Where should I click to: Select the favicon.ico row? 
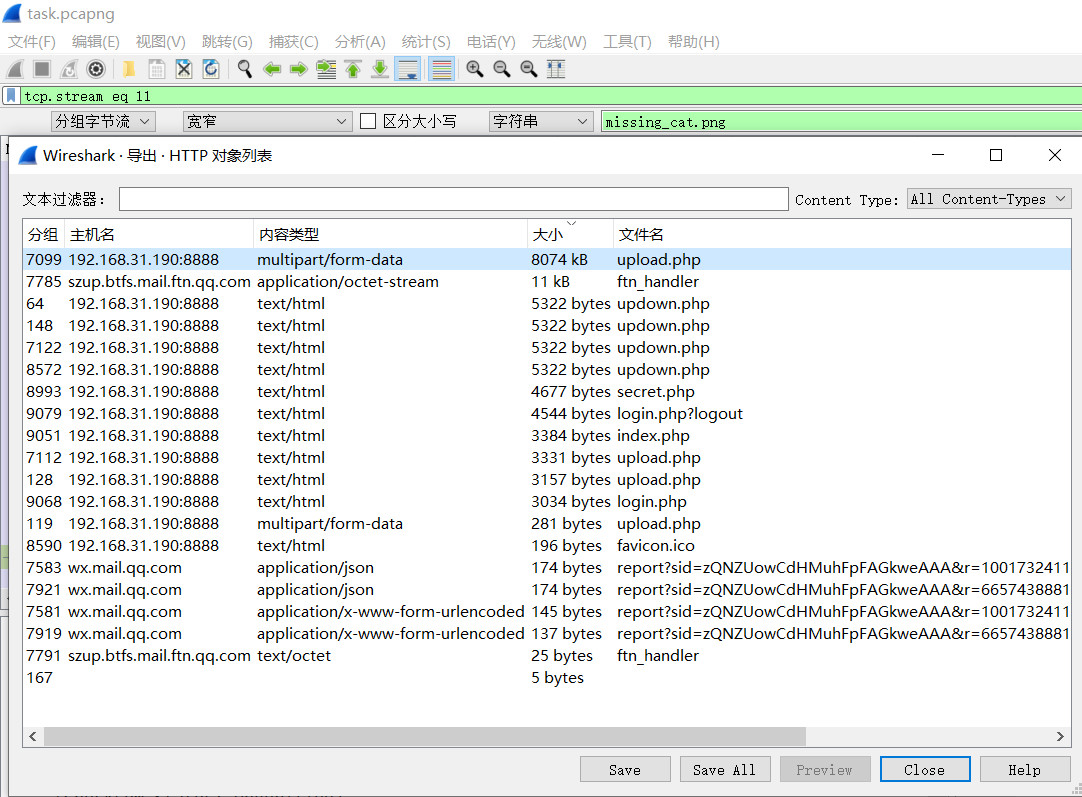[547, 545]
